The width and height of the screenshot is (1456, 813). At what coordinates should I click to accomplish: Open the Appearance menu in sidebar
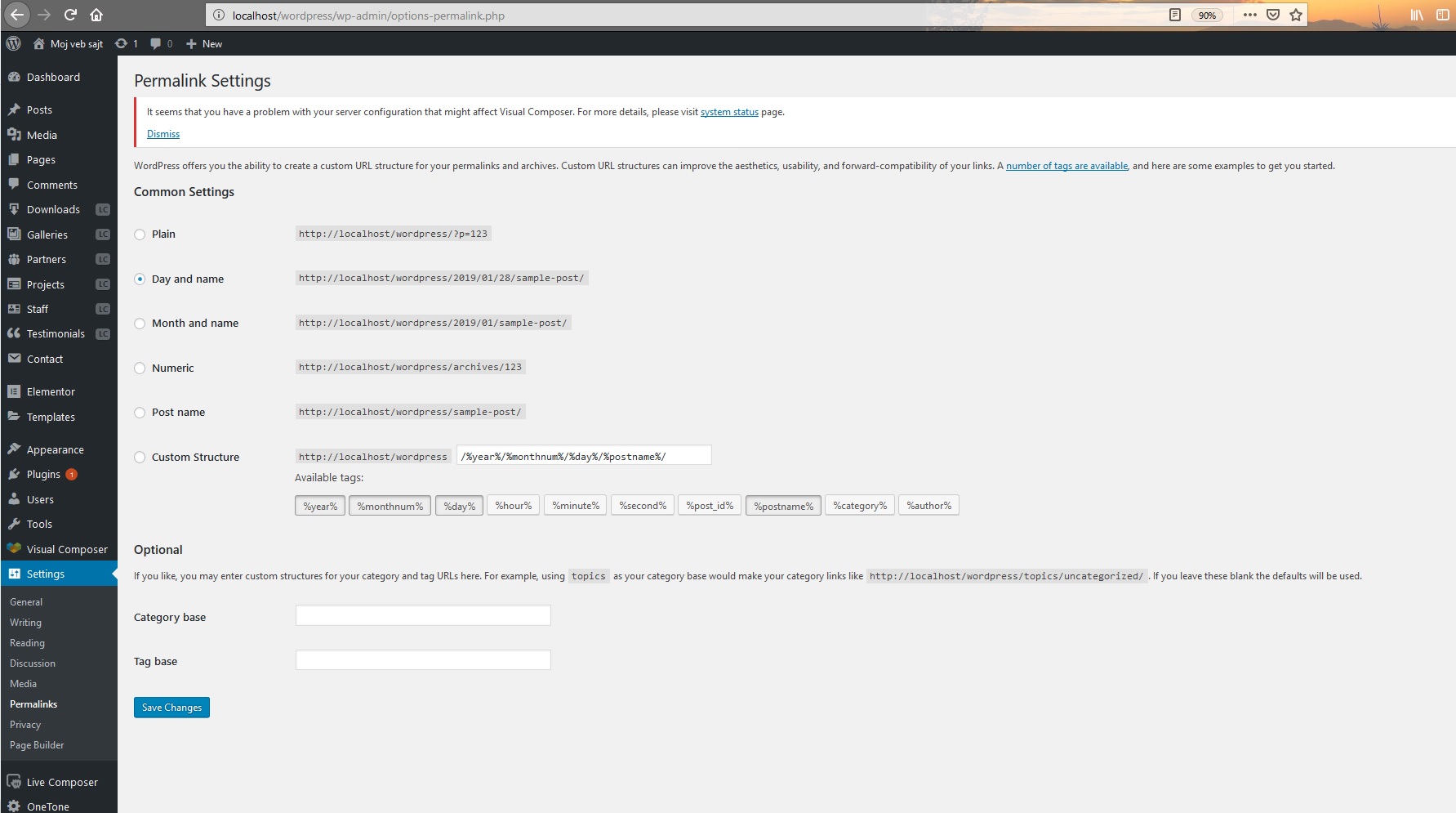tap(55, 450)
